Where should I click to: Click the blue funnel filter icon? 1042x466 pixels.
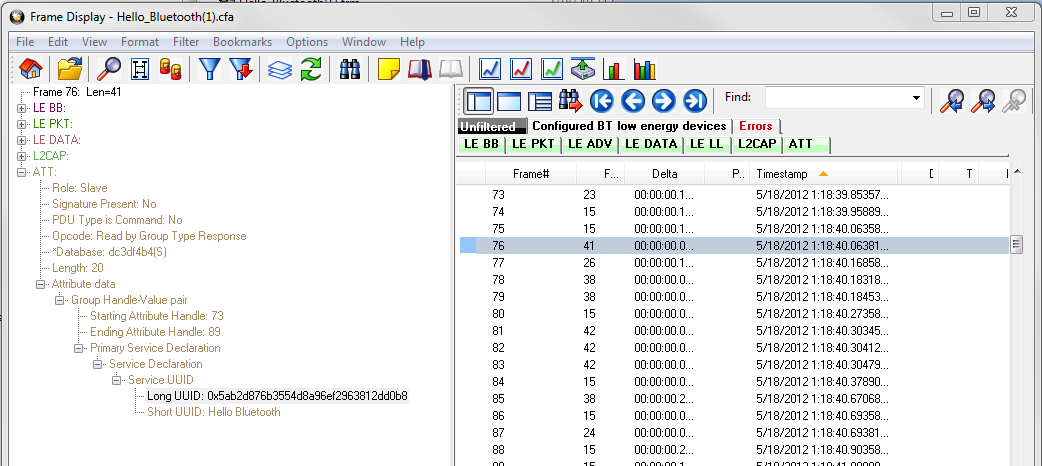(x=209, y=68)
